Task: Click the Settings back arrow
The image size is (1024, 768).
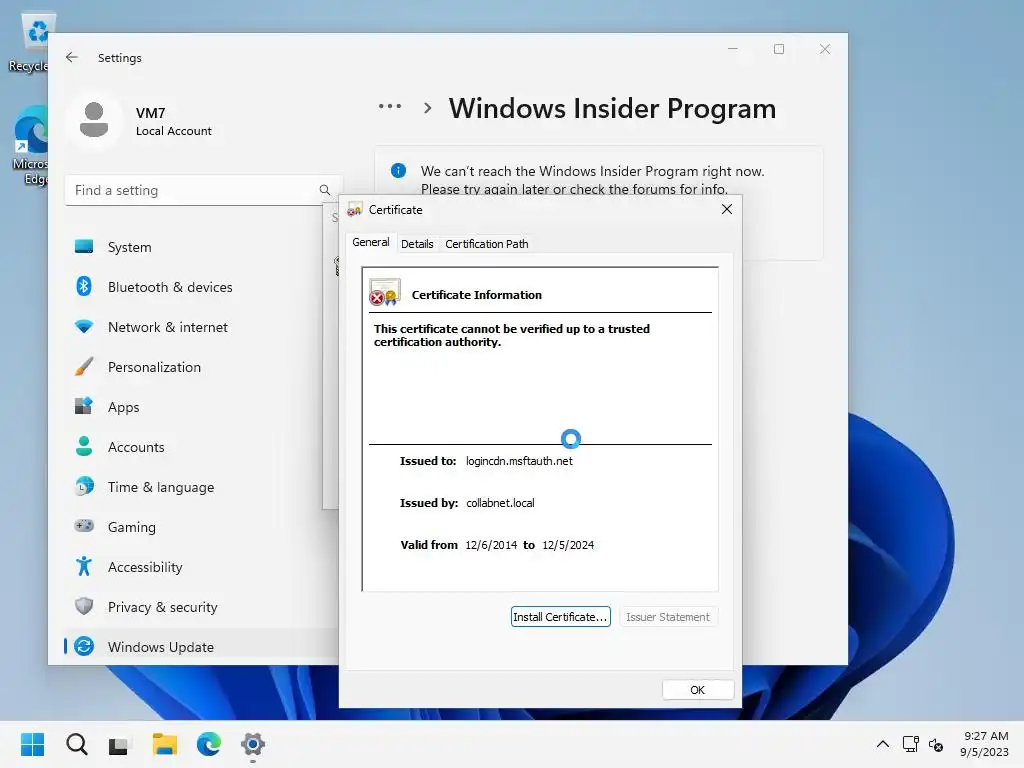Action: click(x=72, y=57)
